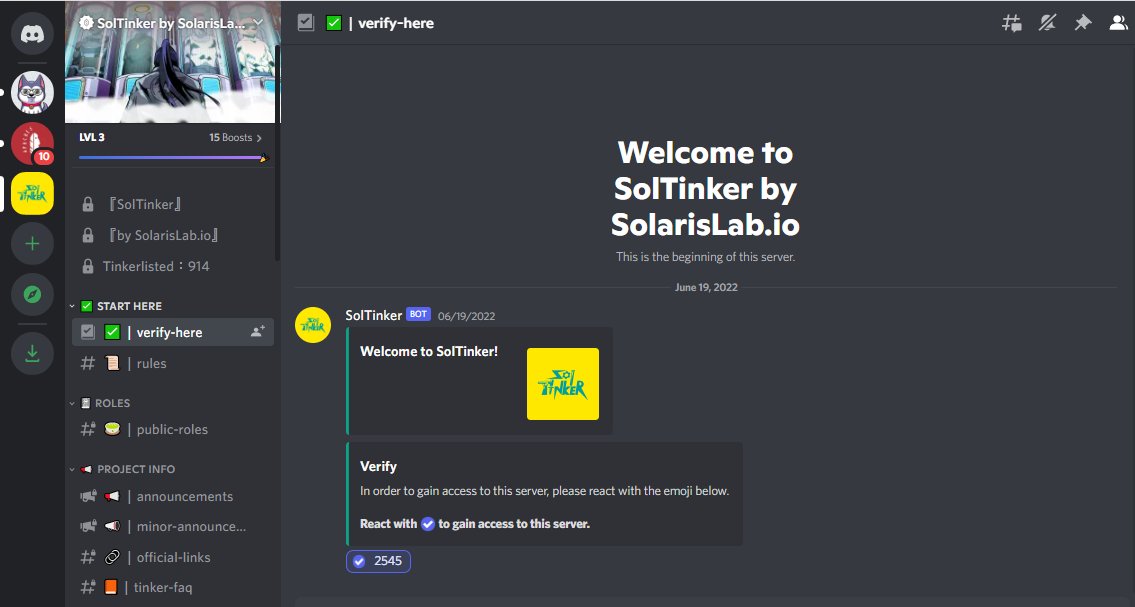Screen dimensions: 1135x607
Task: Open the threads icon in header
Action: click(x=1011, y=23)
